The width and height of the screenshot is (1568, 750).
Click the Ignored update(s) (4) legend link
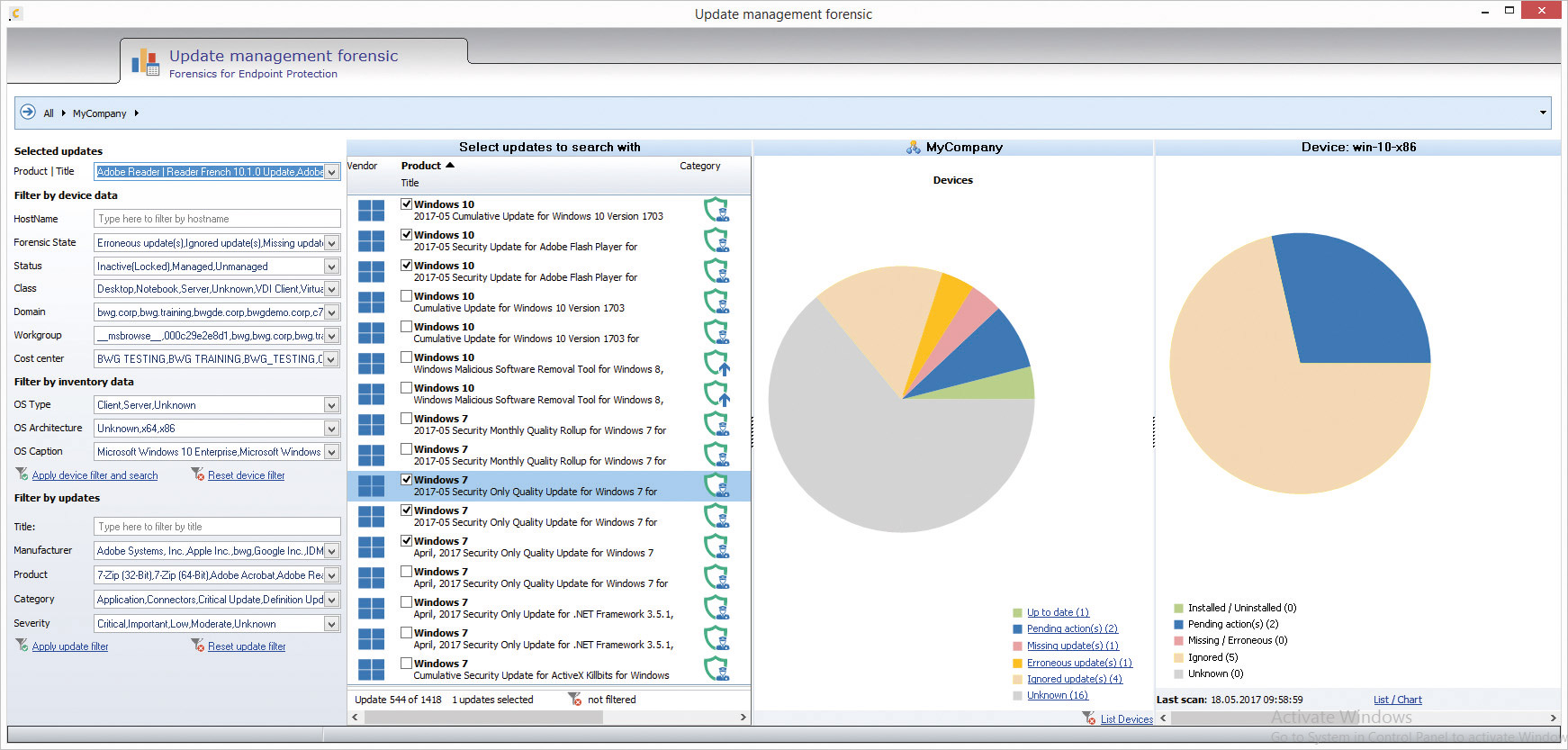pos(1075,679)
